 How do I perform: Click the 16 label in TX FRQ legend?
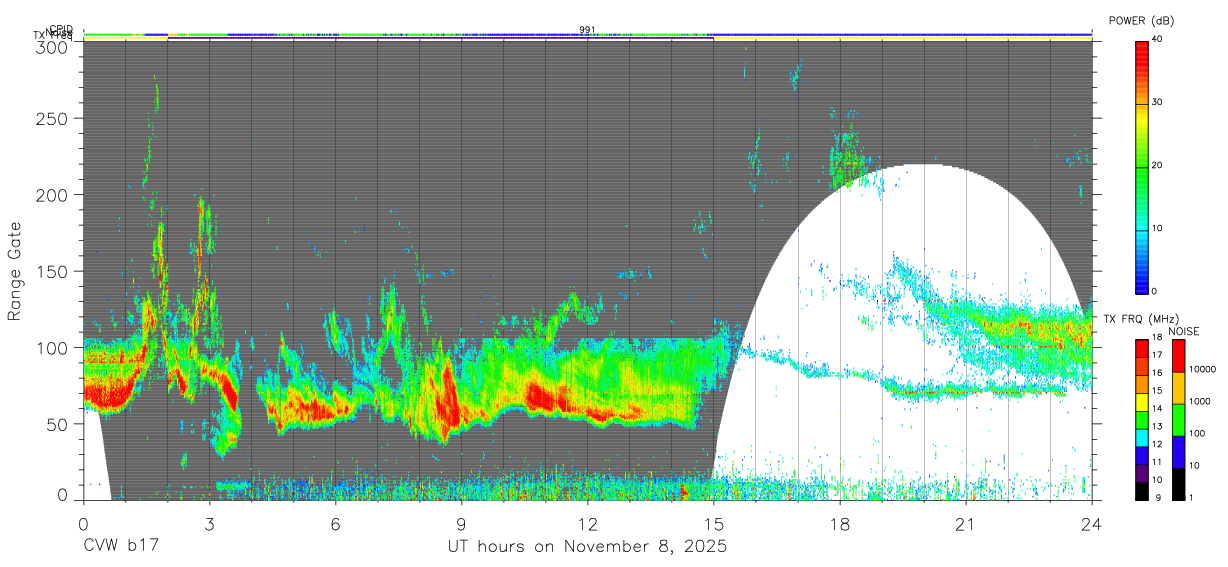[1155, 372]
